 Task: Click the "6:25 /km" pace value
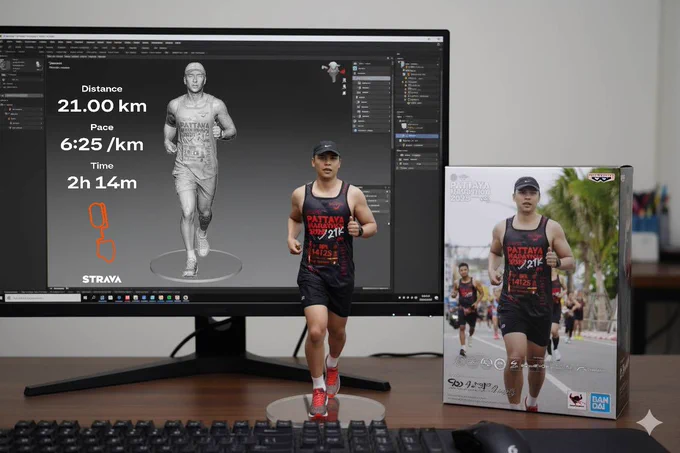coord(102,144)
